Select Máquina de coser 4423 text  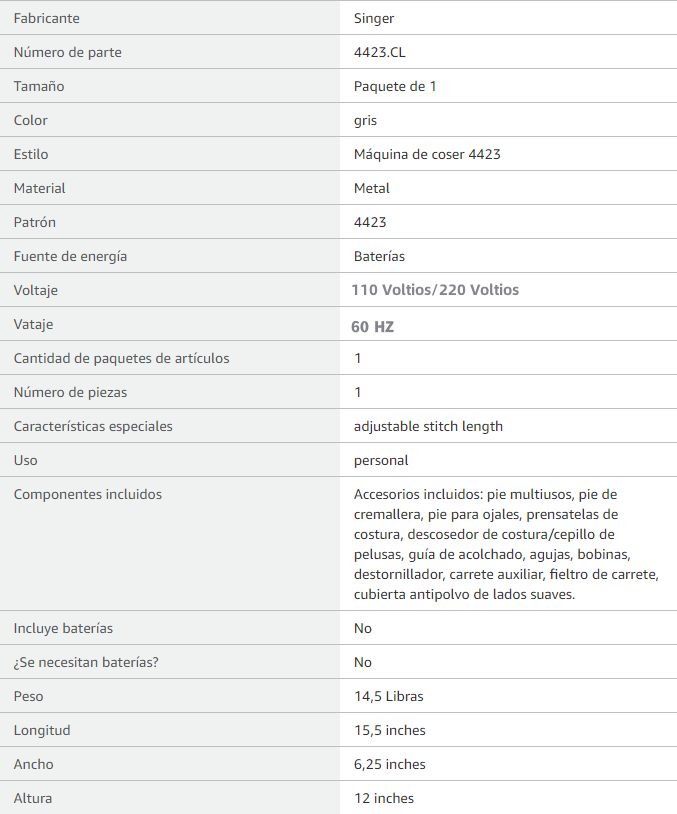point(427,154)
